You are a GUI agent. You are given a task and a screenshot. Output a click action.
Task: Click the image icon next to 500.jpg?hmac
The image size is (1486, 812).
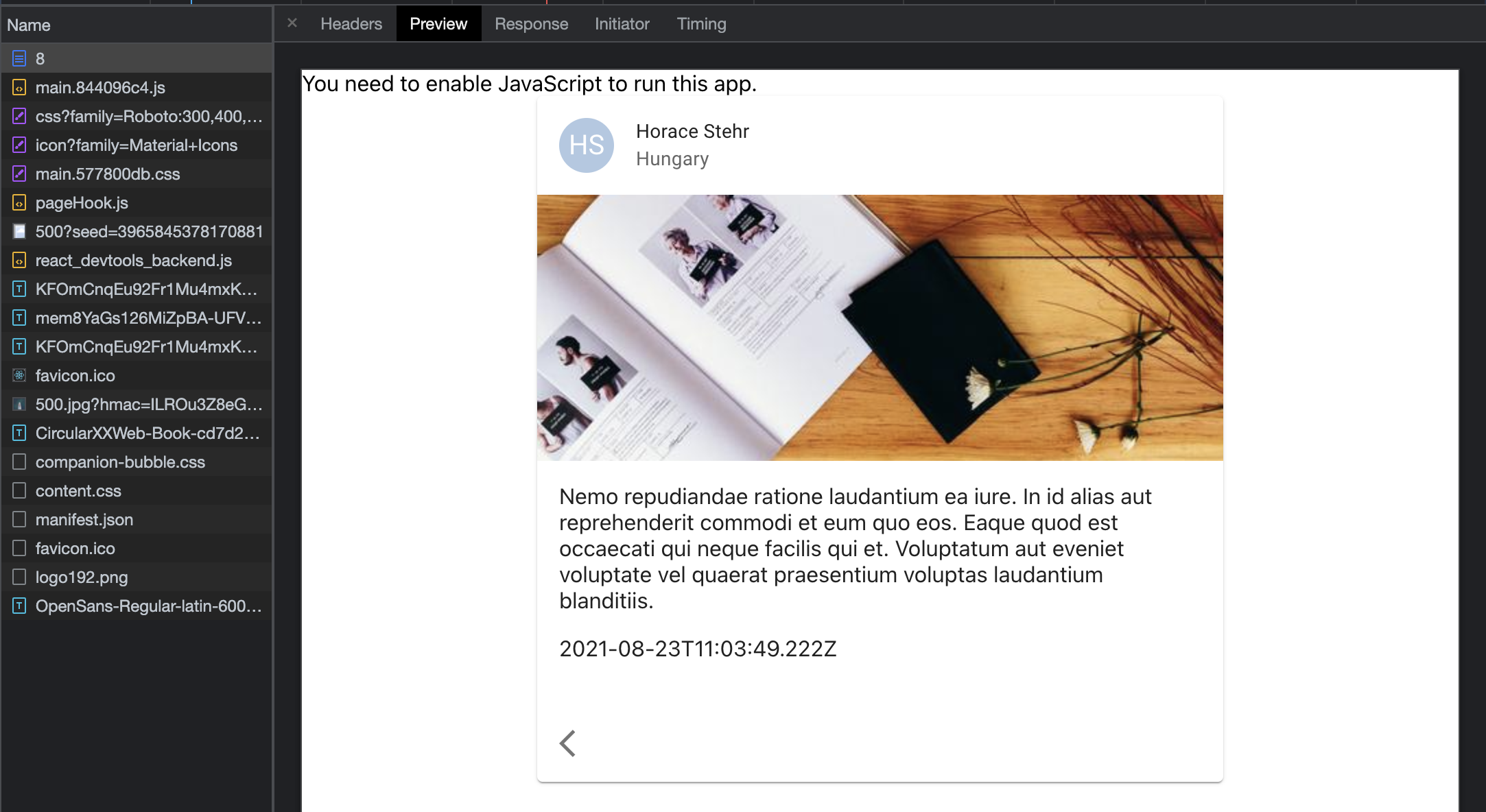click(x=19, y=405)
